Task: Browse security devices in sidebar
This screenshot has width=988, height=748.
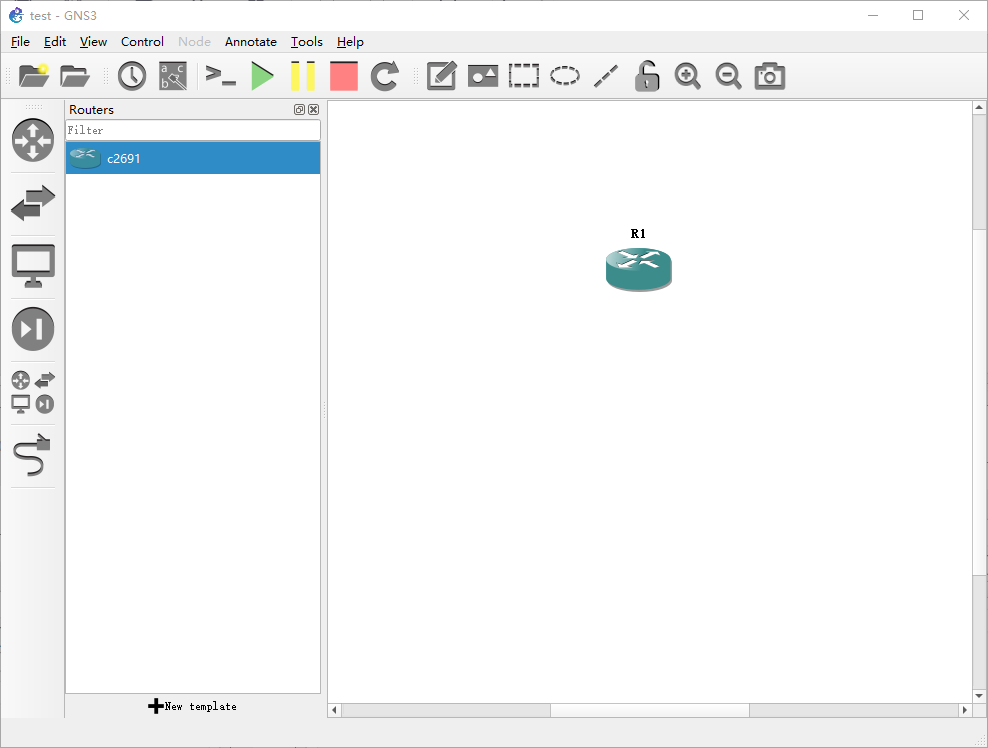Action: (33, 329)
